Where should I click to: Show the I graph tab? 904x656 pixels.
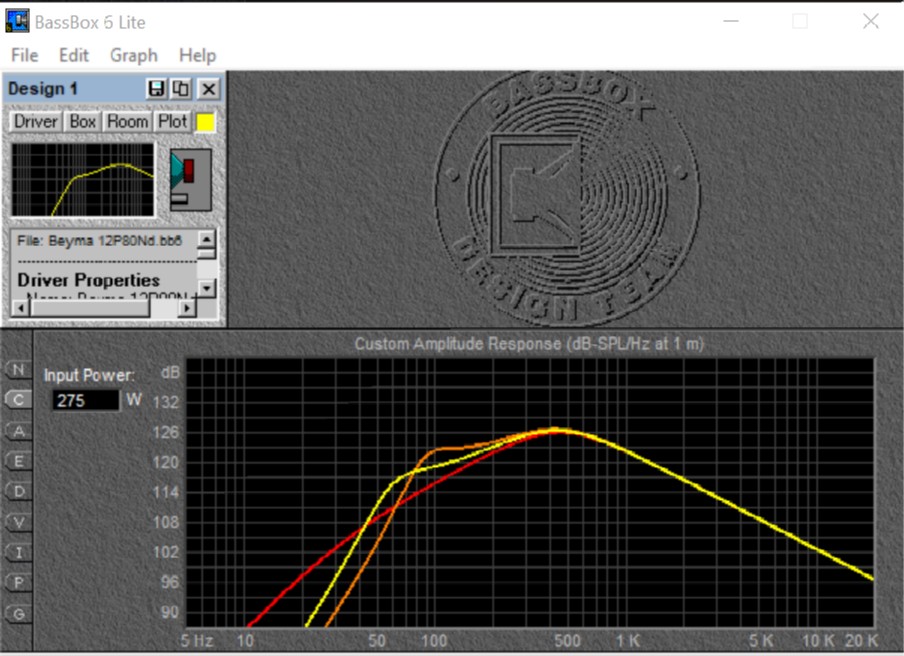click(18, 552)
